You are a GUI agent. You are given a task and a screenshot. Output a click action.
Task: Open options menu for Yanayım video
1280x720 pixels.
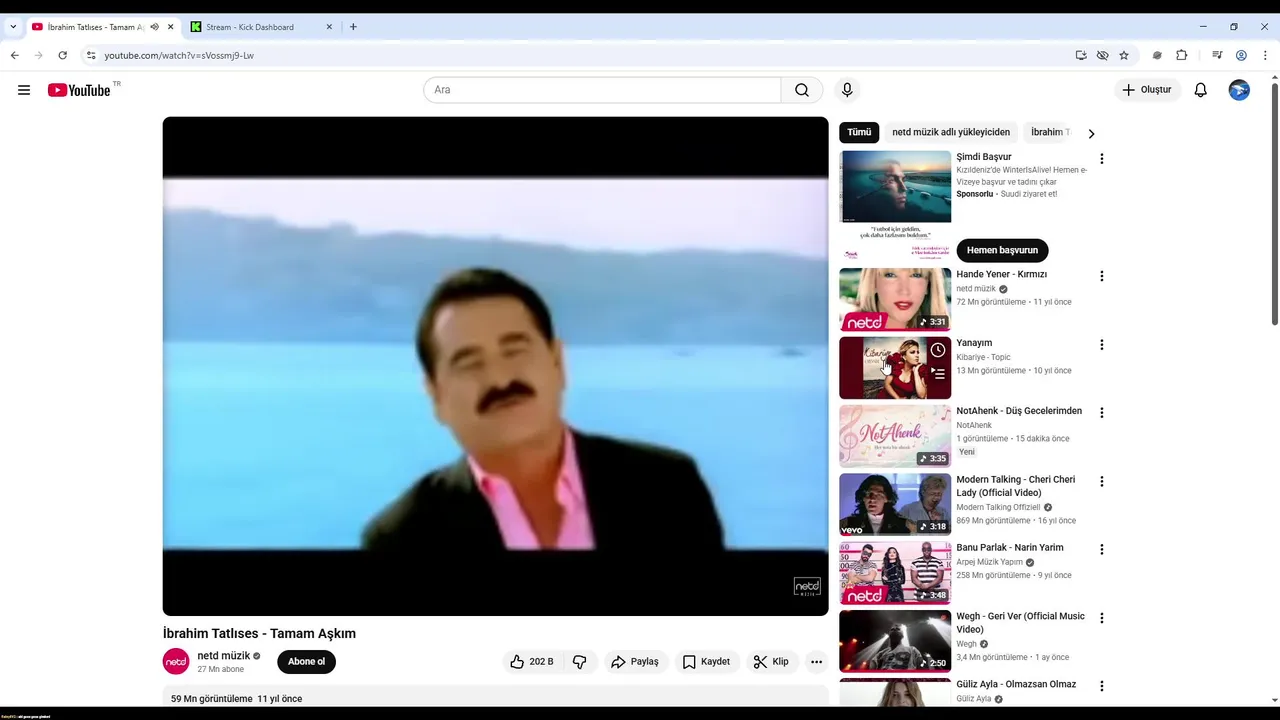point(1102,345)
